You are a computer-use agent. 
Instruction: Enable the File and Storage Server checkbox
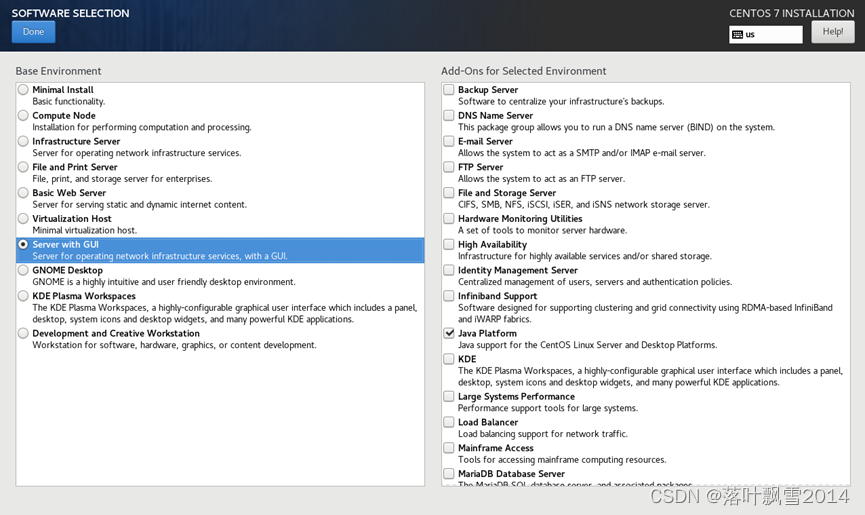449,192
